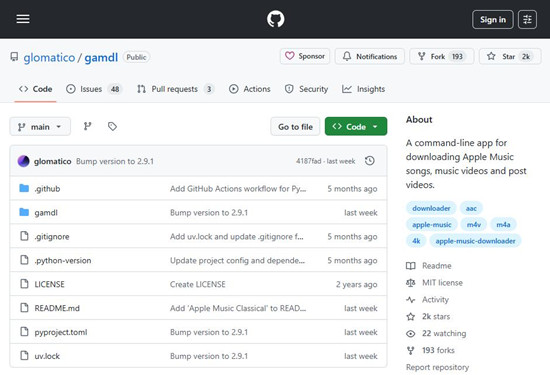Click the Go to file button
The height and width of the screenshot is (375, 550).
295,127
